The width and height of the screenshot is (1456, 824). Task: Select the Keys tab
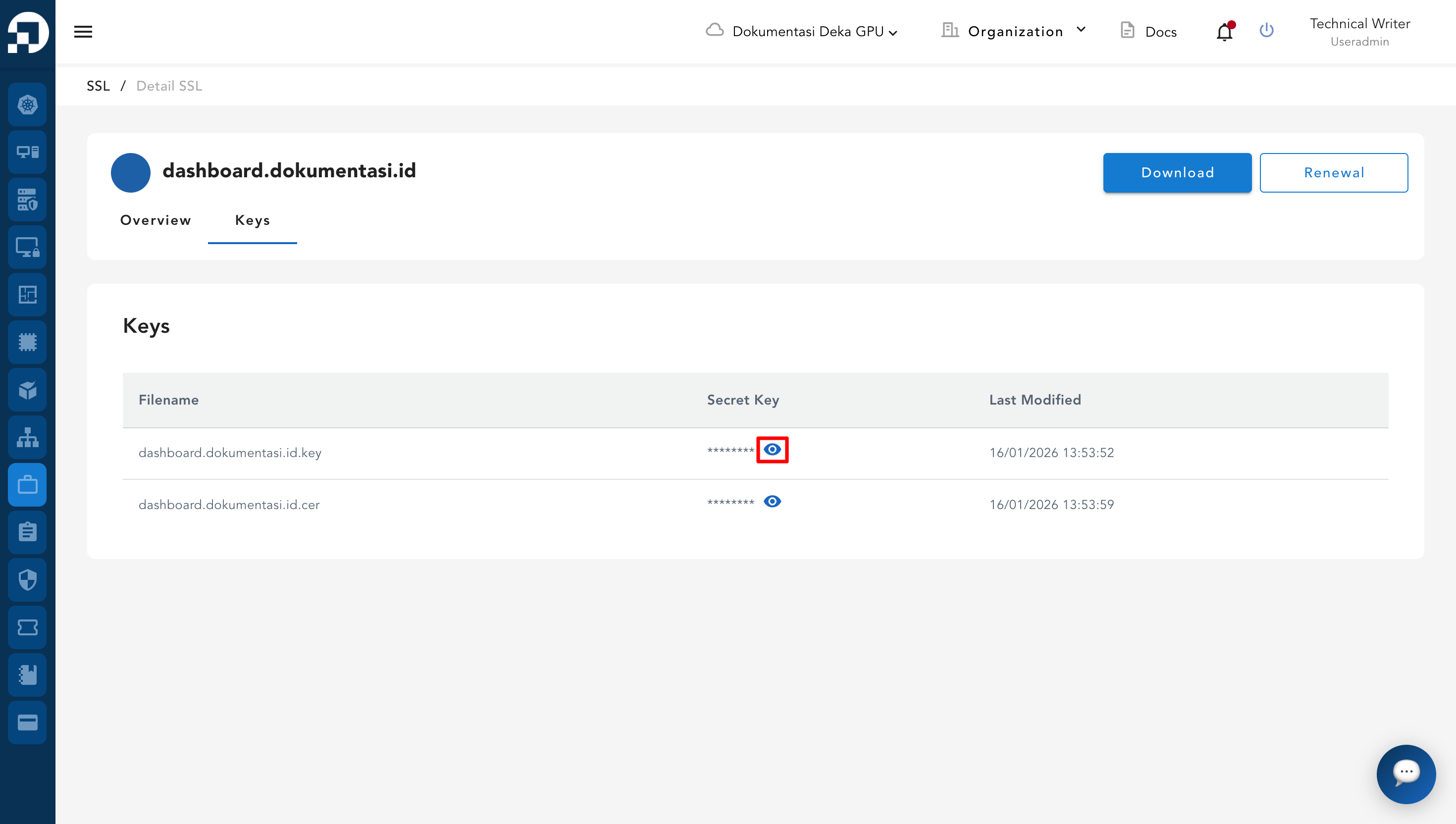point(253,220)
